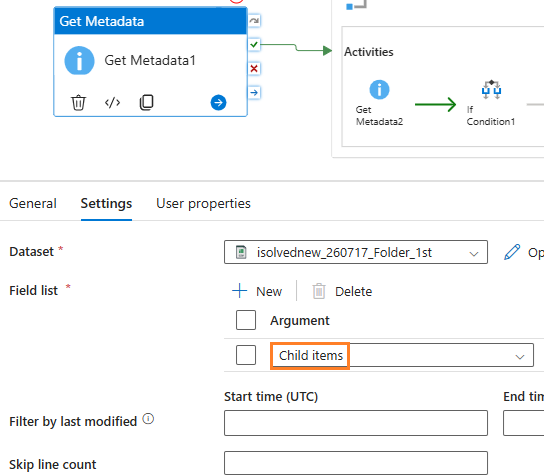Clone Get Metadata1 using copy icon

tap(146, 102)
